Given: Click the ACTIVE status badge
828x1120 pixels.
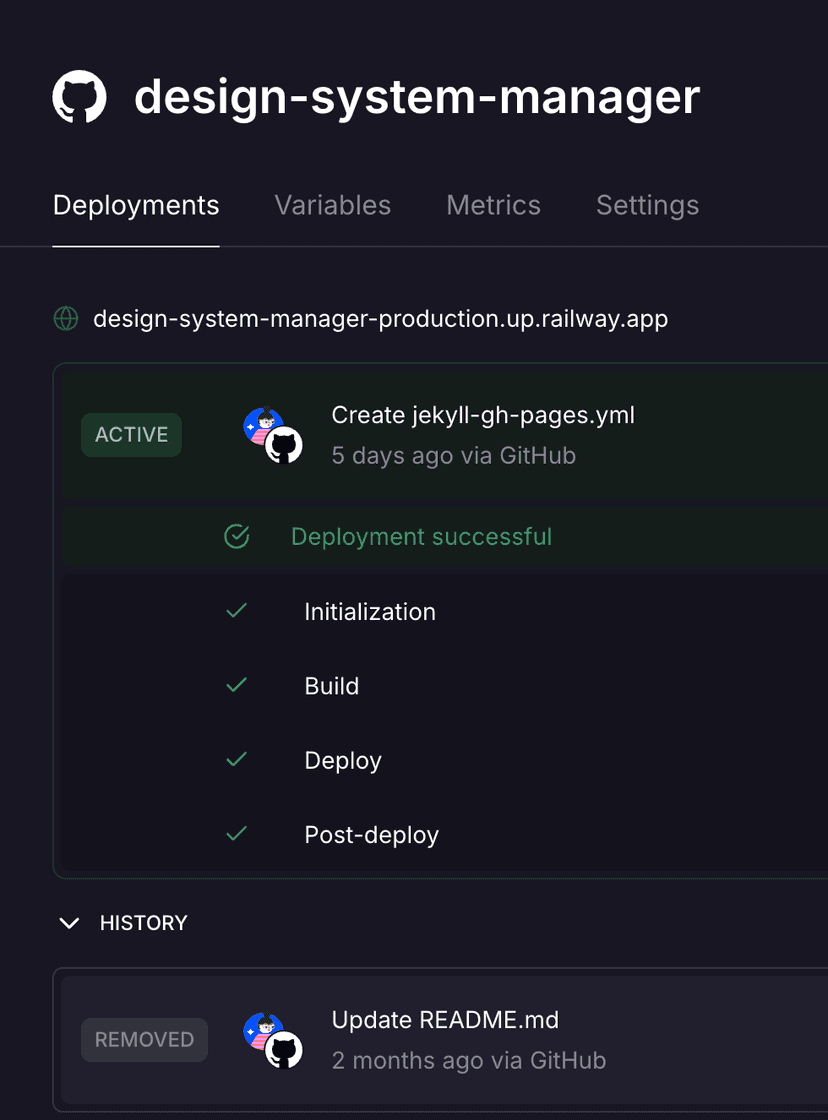Looking at the screenshot, I should tap(131, 434).
